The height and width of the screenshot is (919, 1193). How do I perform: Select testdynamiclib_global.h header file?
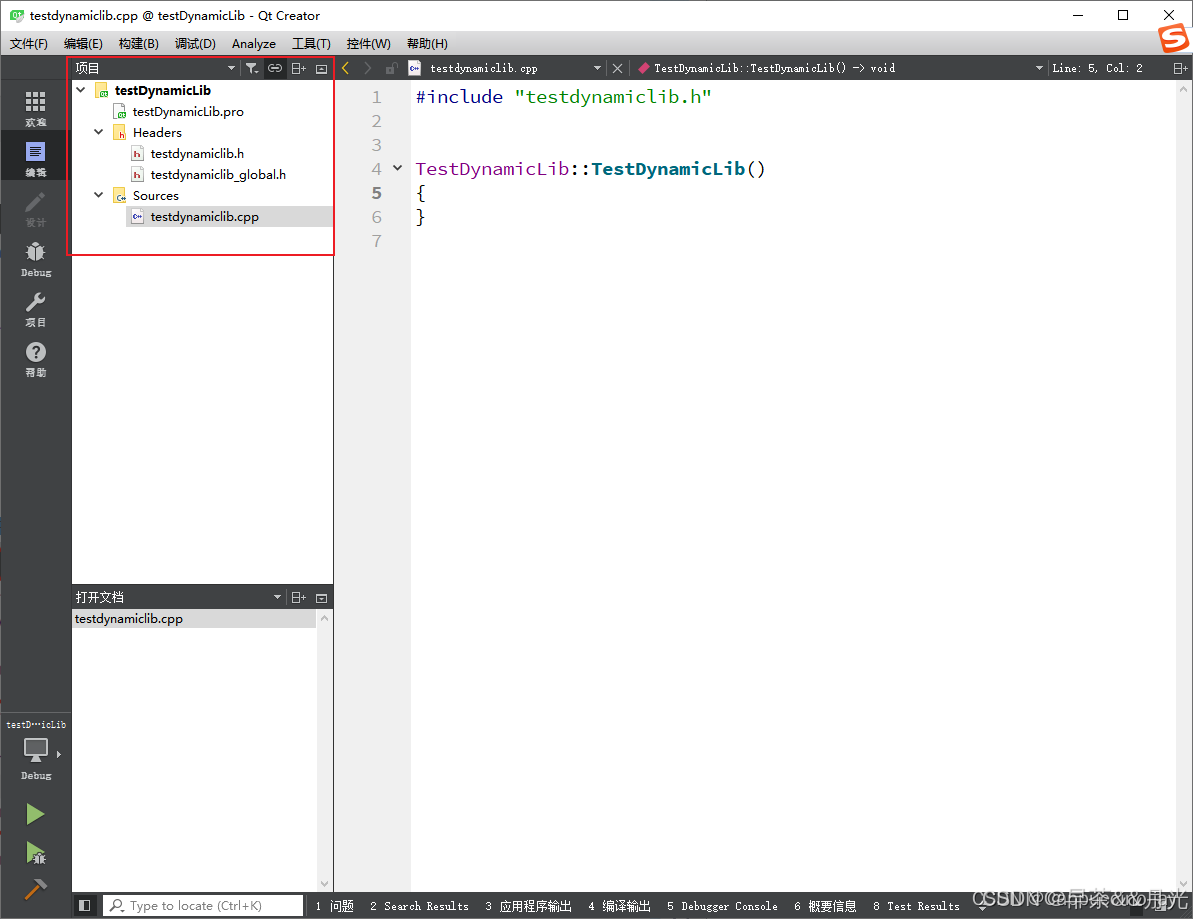point(218,174)
